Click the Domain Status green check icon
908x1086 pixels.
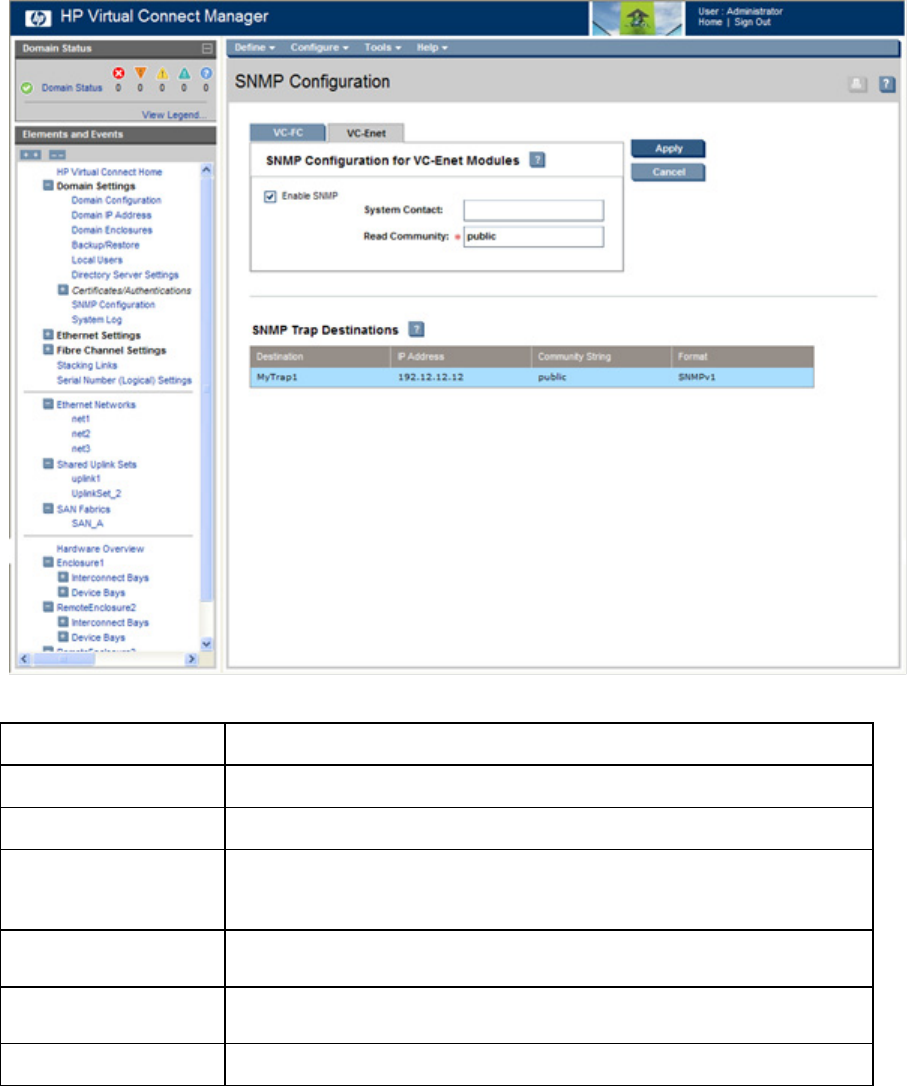point(27,88)
